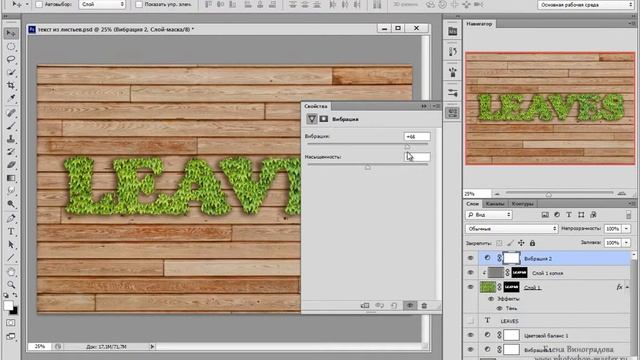
Task: Show the LEAVES text layer
Action: click(471, 321)
